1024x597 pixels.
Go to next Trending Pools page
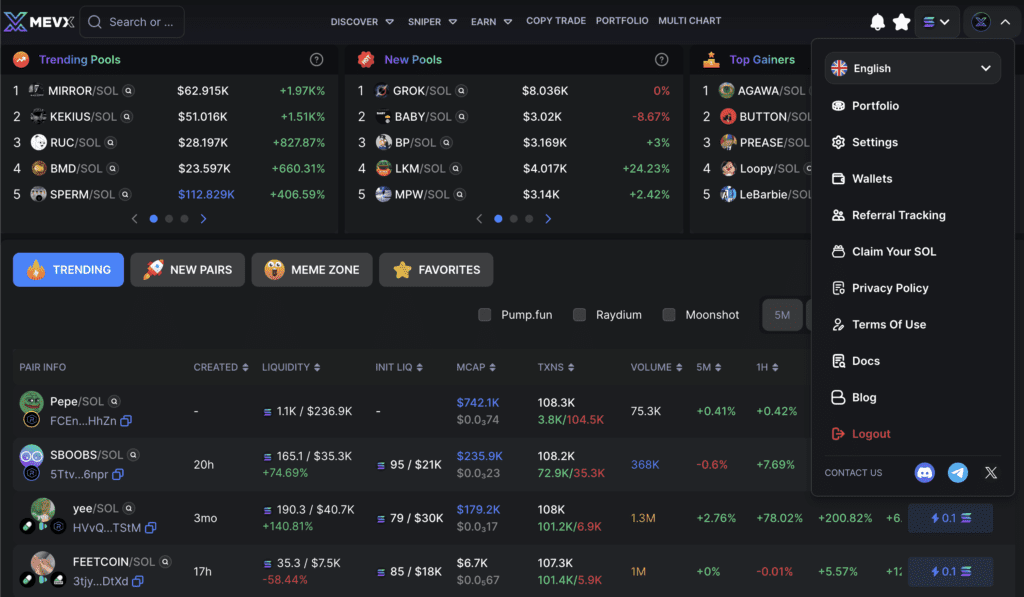[x=203, y=219]
